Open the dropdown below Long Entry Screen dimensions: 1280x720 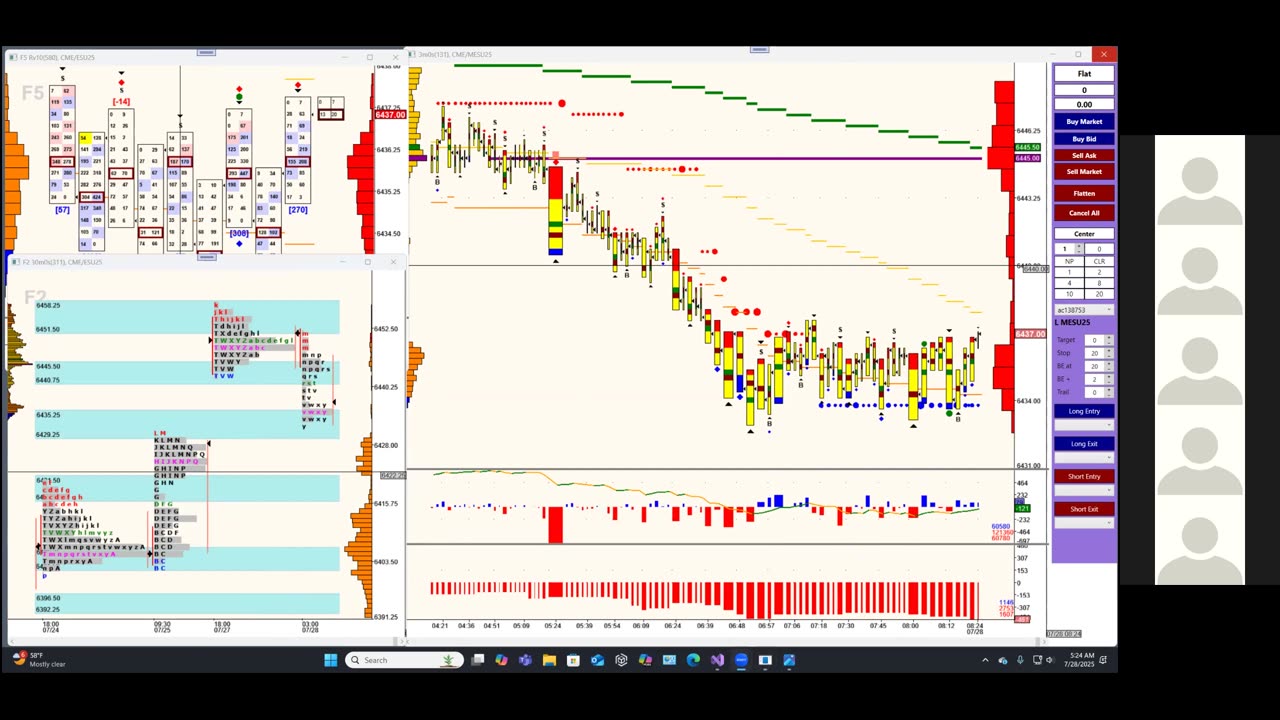(1084, 425)
